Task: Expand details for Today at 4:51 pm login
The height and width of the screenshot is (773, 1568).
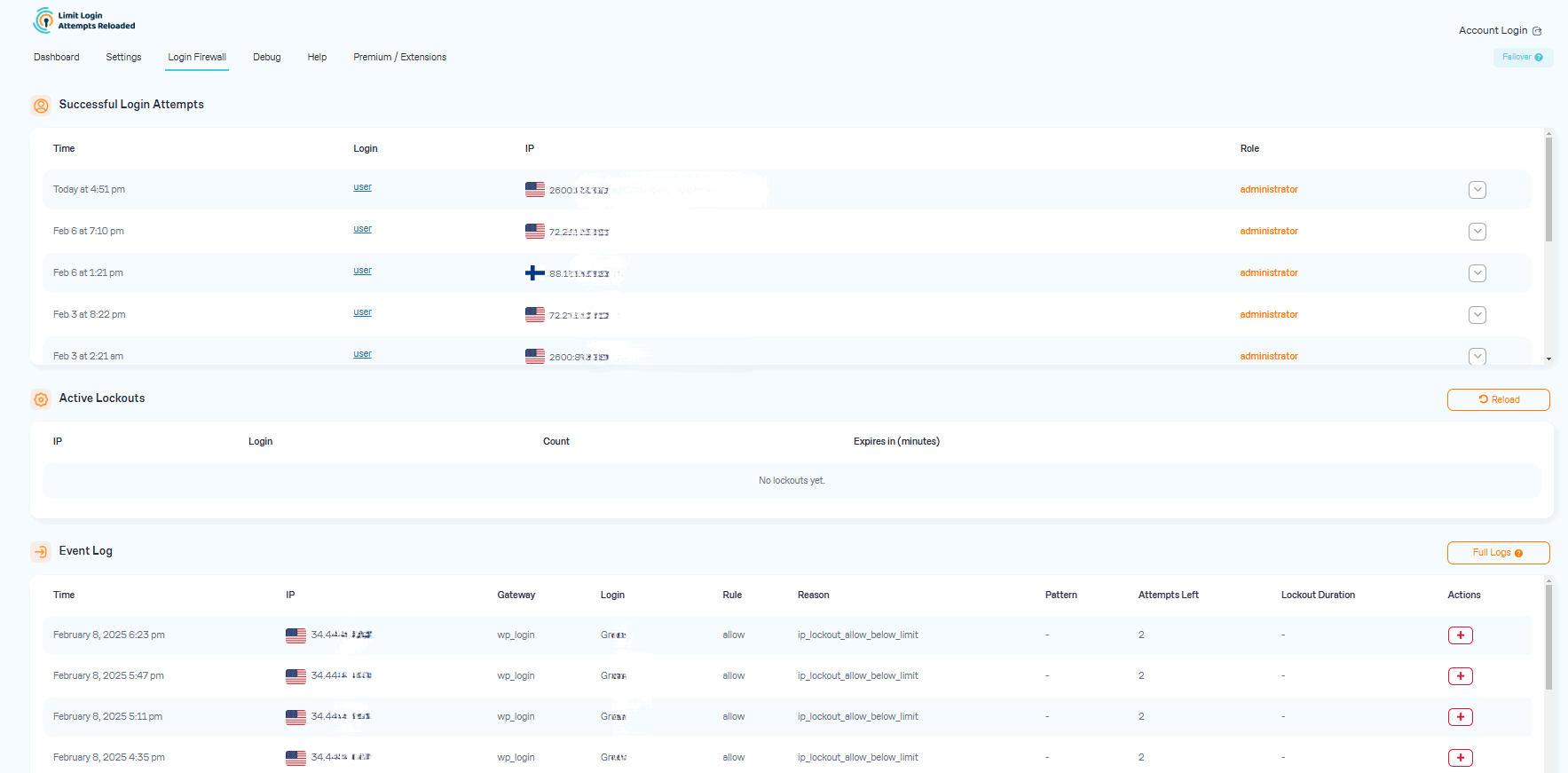Action: click(1477, 190)
